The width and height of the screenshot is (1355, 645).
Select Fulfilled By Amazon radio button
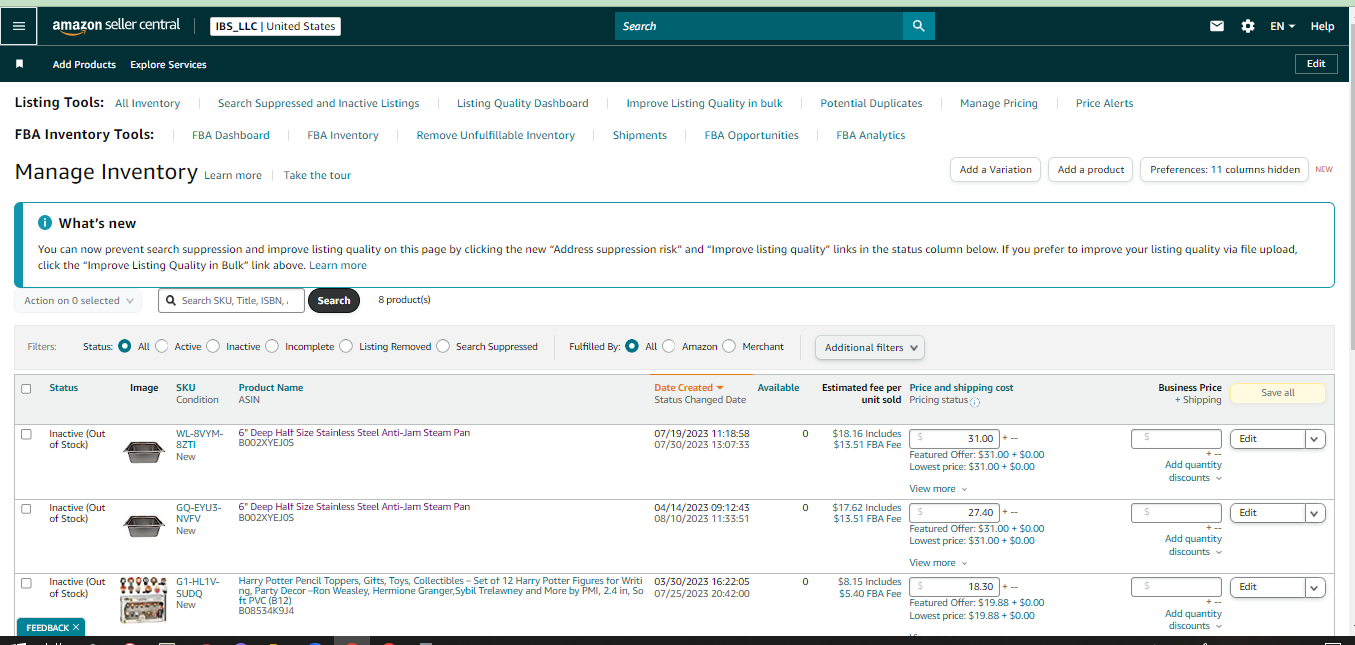(x=669, y=347)
